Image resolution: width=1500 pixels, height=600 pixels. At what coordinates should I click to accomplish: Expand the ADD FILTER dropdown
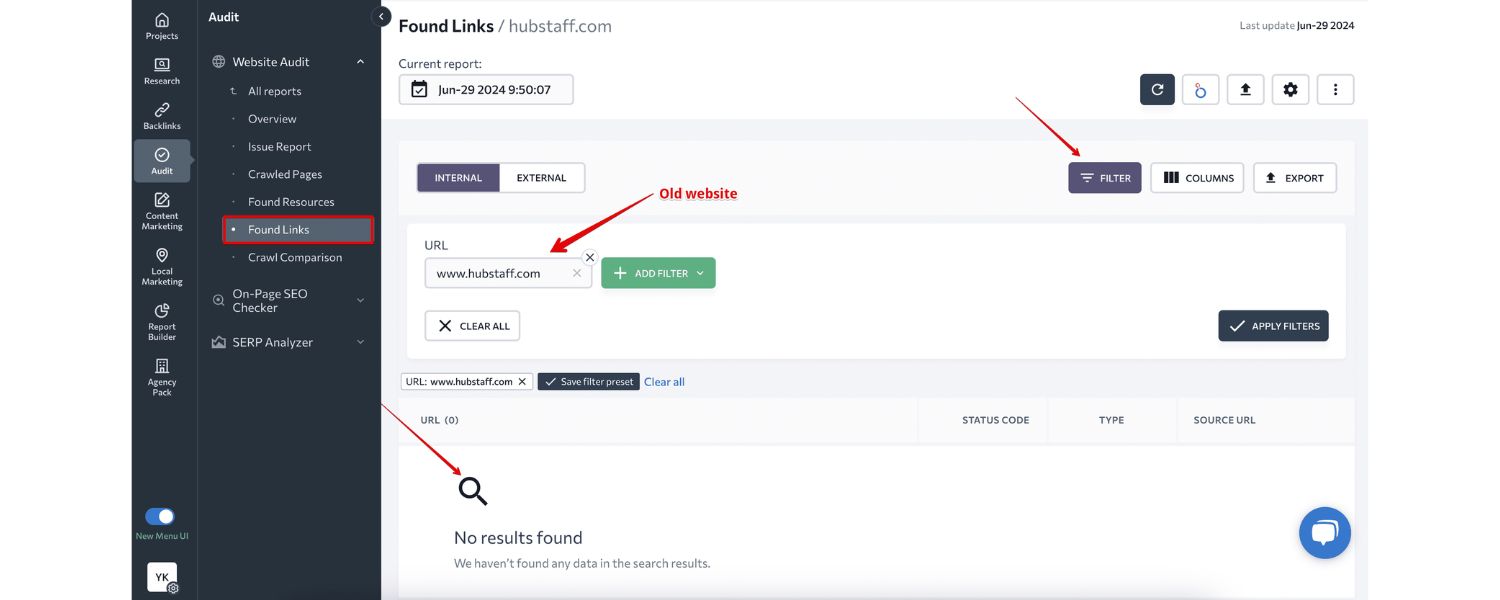(x=658, y=272)
